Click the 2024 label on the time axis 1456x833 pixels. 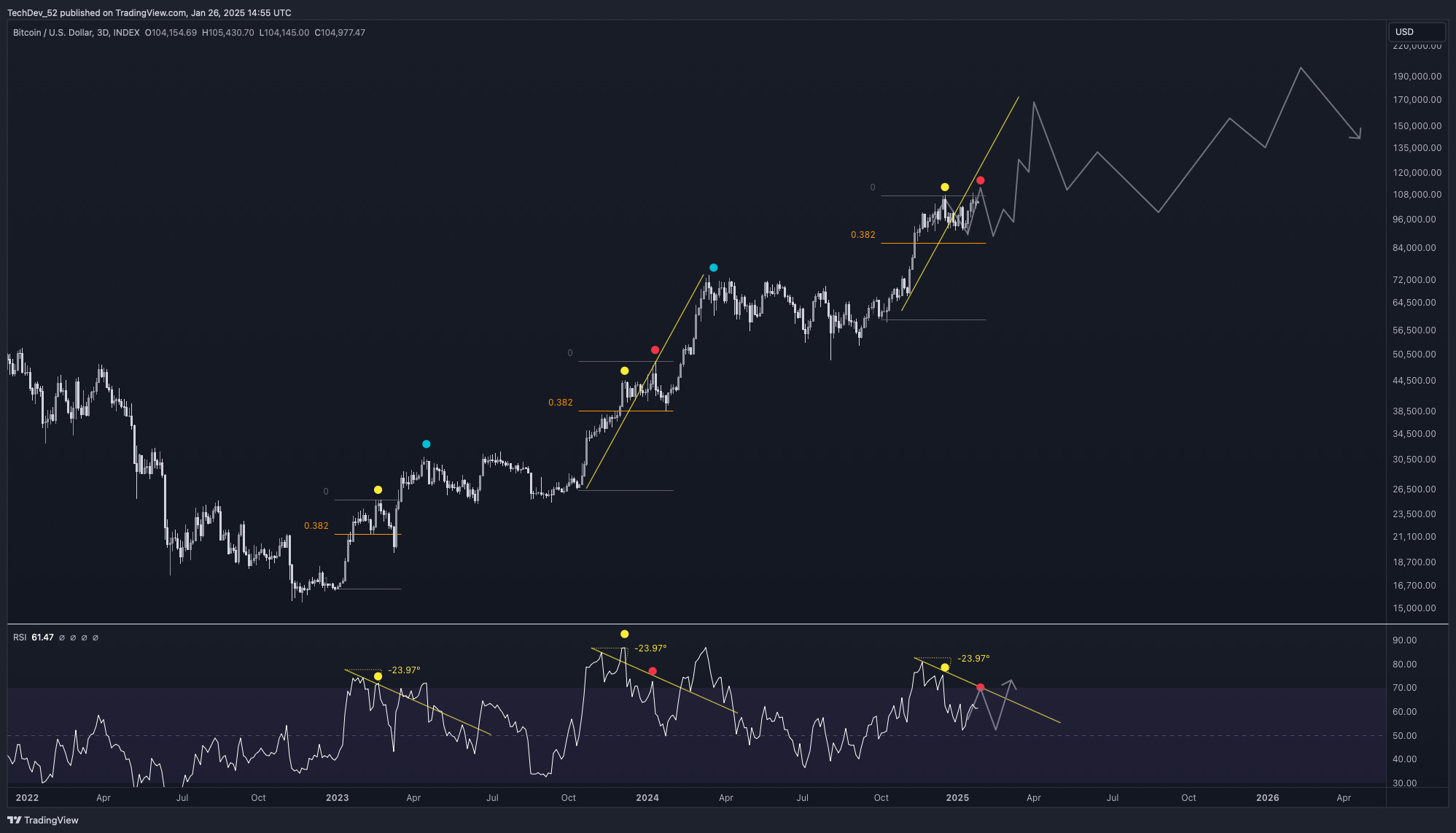click(x=647, y=798)
